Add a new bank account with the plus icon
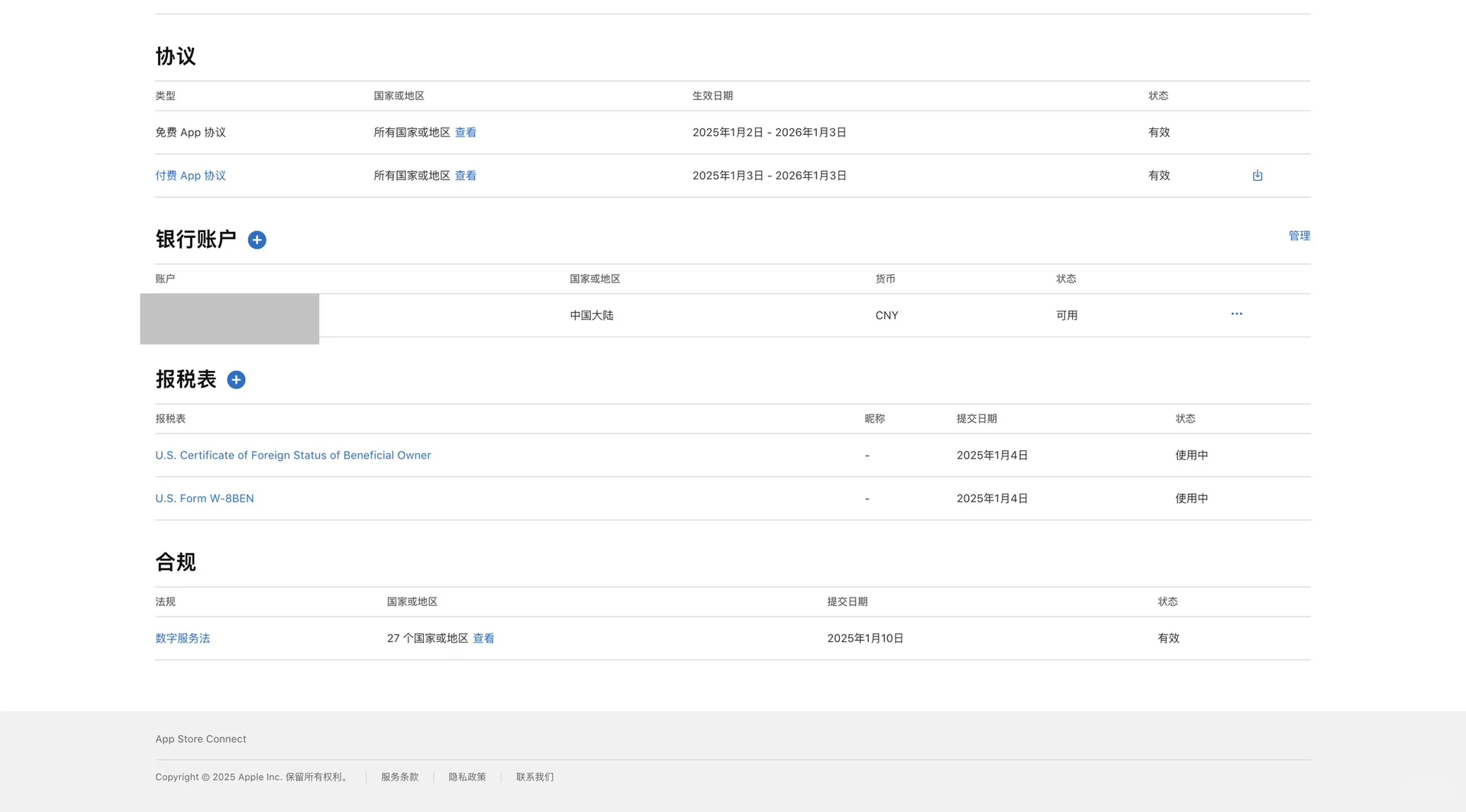1466x812 pixels. click(x=257, y=240)
